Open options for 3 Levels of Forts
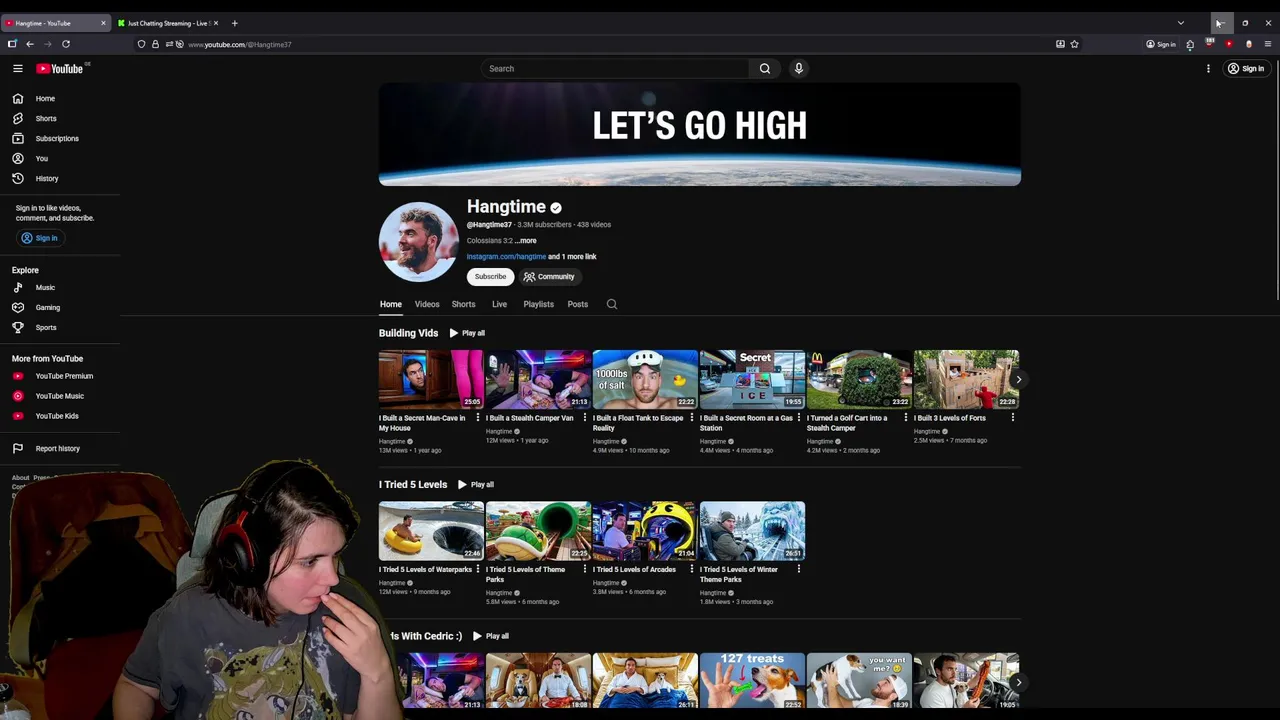This screenshot has height=720, width=1280. pos(1013,417)
